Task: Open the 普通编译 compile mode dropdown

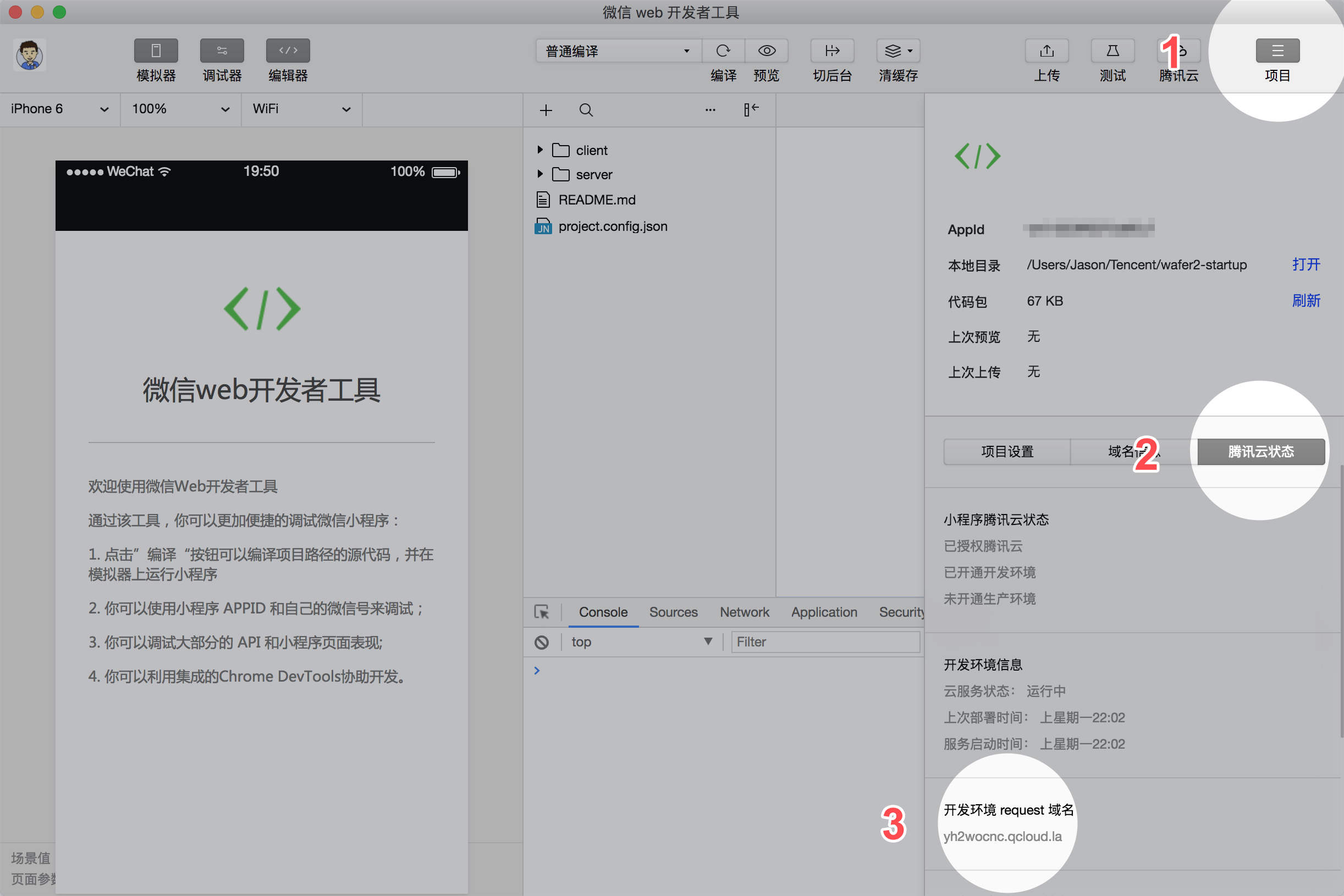Action: [618, 51]
